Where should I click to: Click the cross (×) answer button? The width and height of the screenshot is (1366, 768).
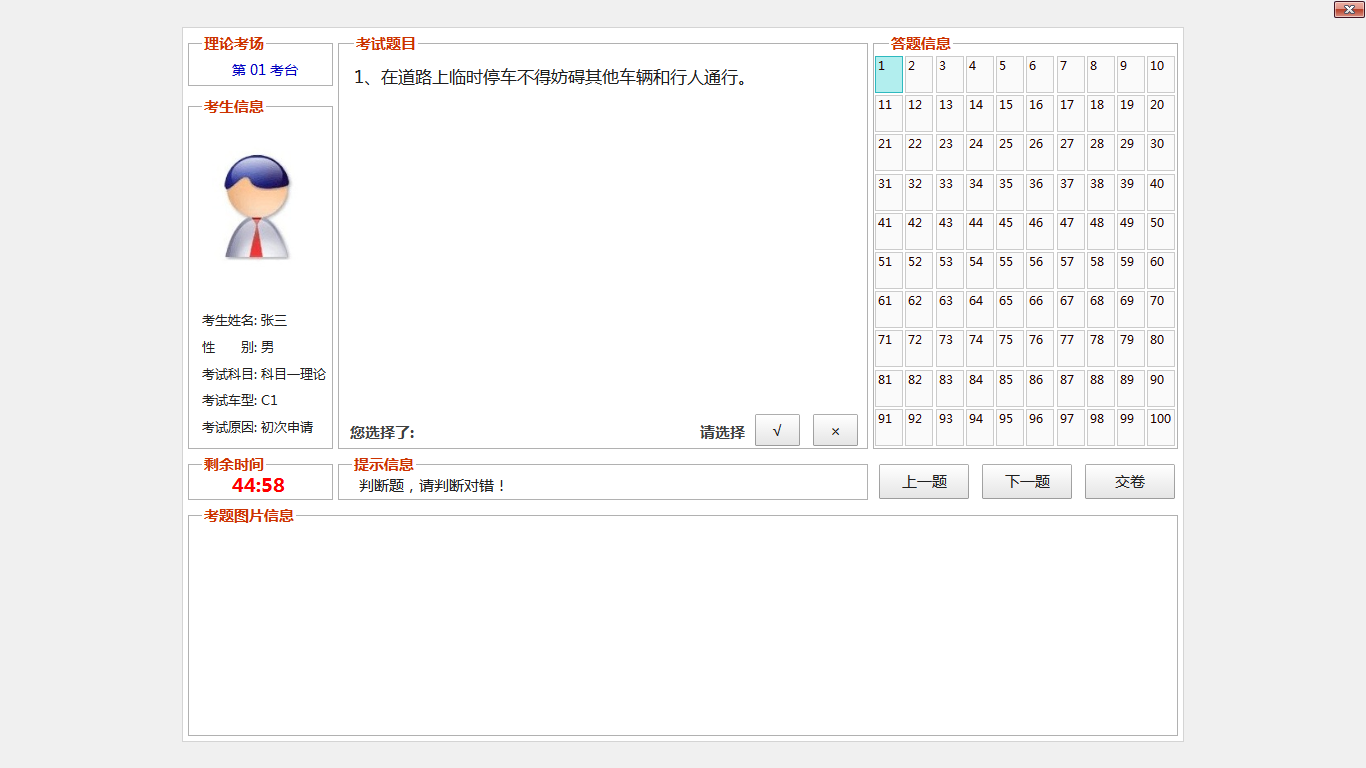835,431
